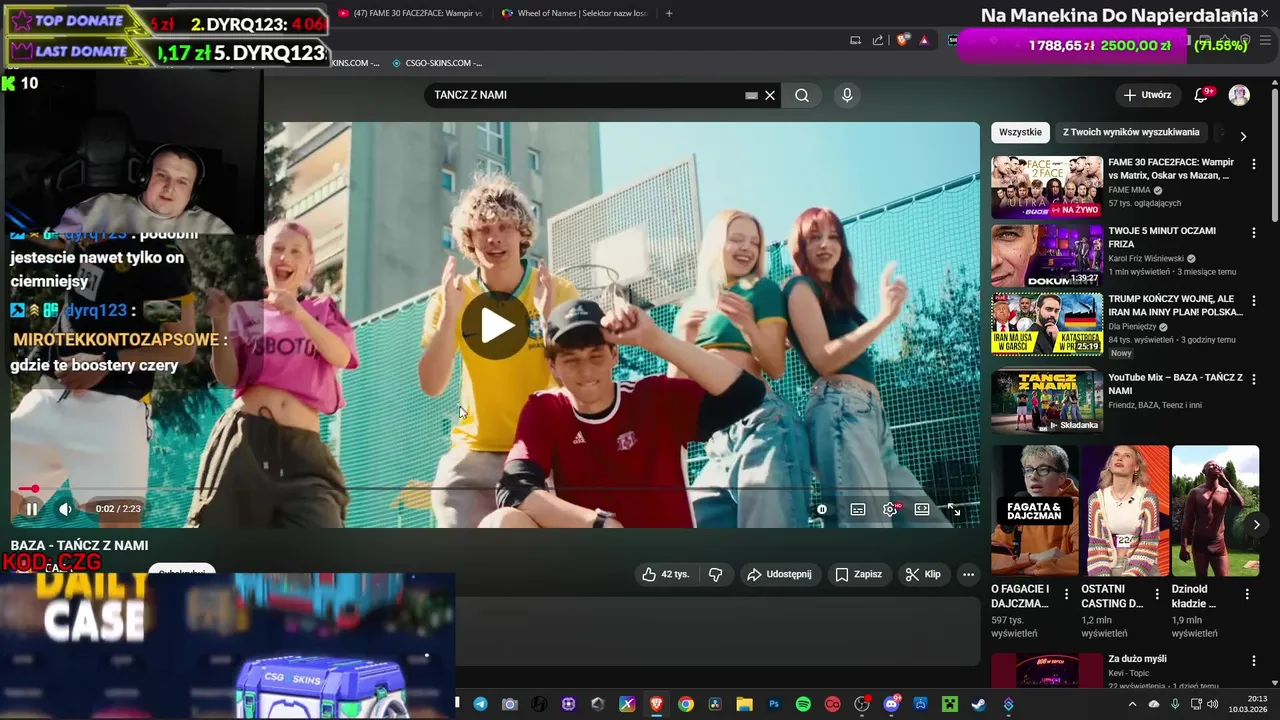The width and height of the screenshot is (1280, 720).
Task: Switch to the Wheel of Names browser tab
Action: (x=575, y=13)
